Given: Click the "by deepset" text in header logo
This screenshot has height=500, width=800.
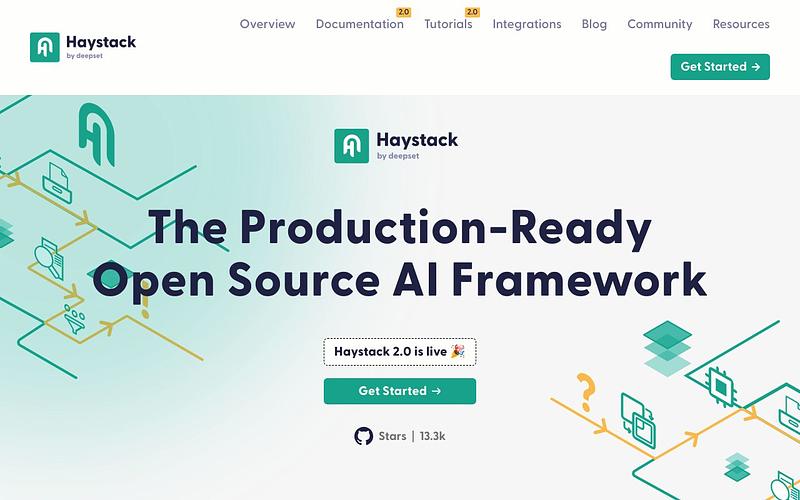Looking at the screenshot, I should click(x=85, y=56).
